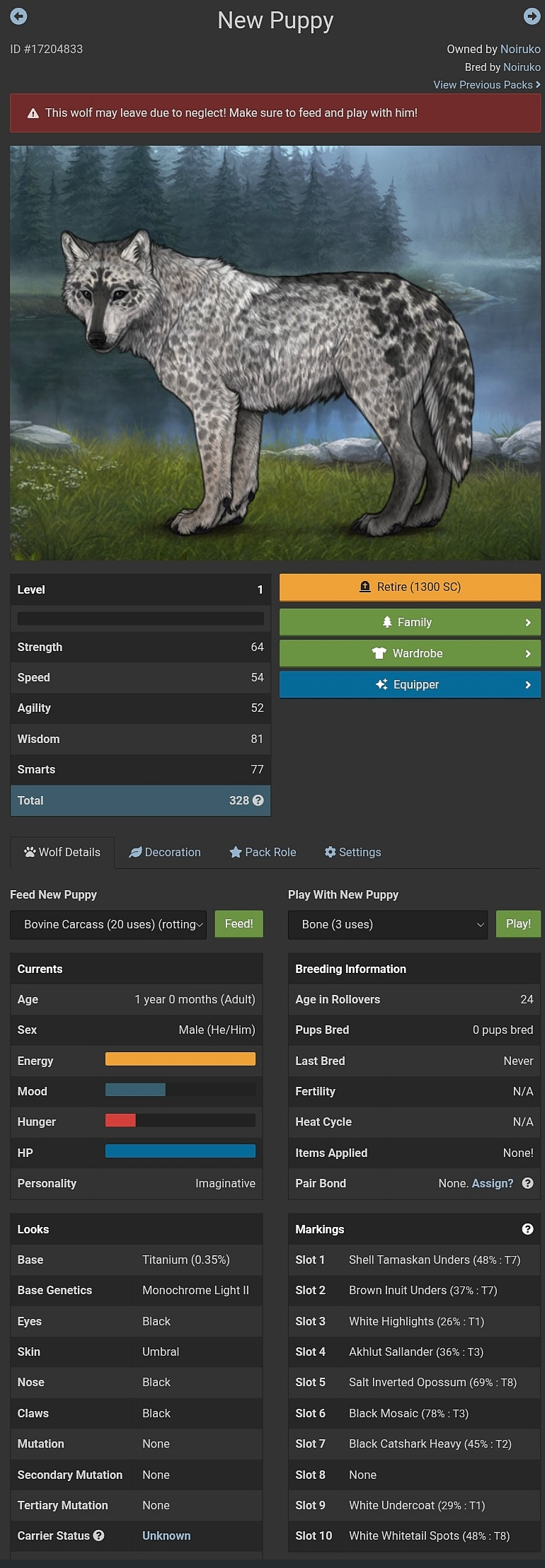Expand Equipper button chevron arrow
Viewport: 545px width, 1568px height.
pyautogui.click(x=528, y=685)
